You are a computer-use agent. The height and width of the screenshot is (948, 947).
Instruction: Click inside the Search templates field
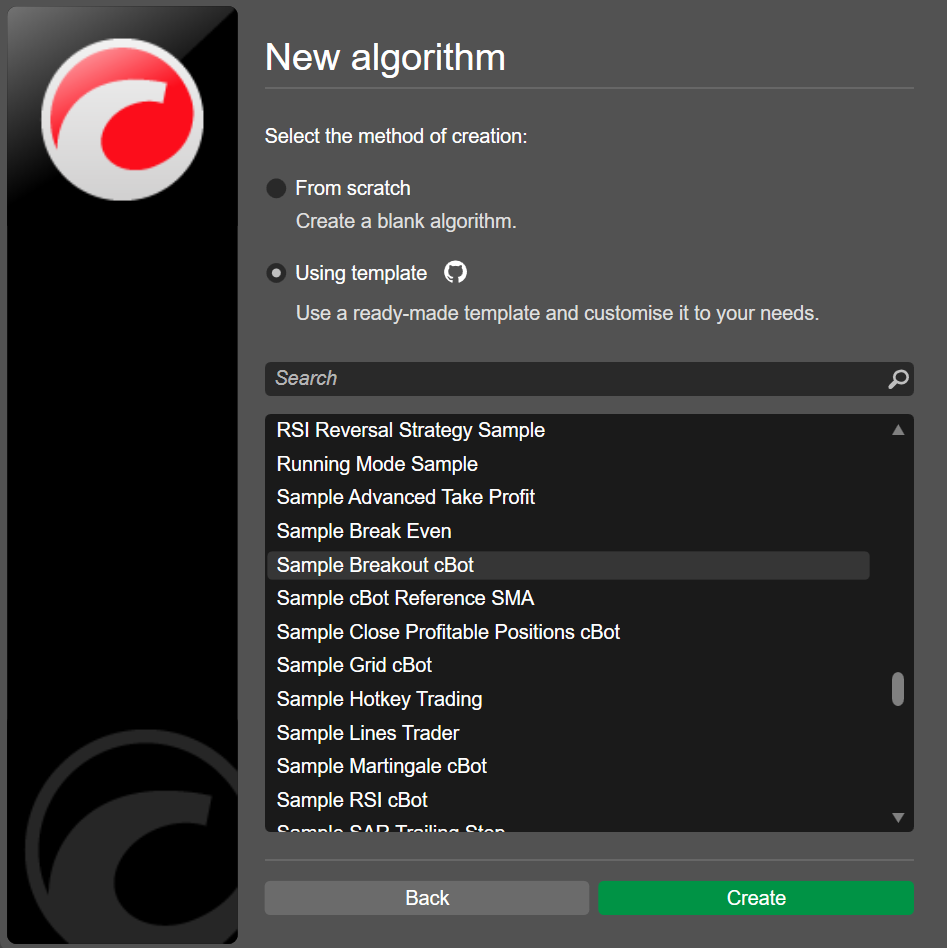(570, 379)
